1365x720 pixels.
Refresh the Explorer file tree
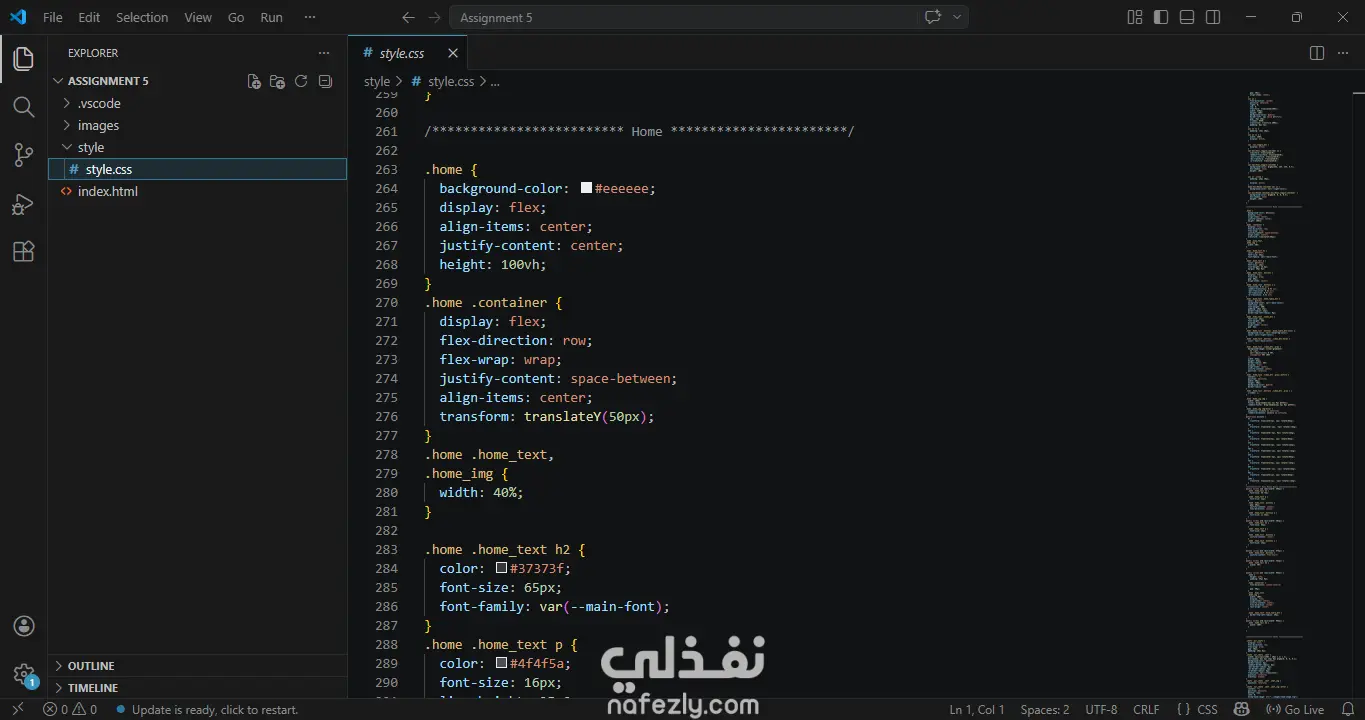coord(301,81)
